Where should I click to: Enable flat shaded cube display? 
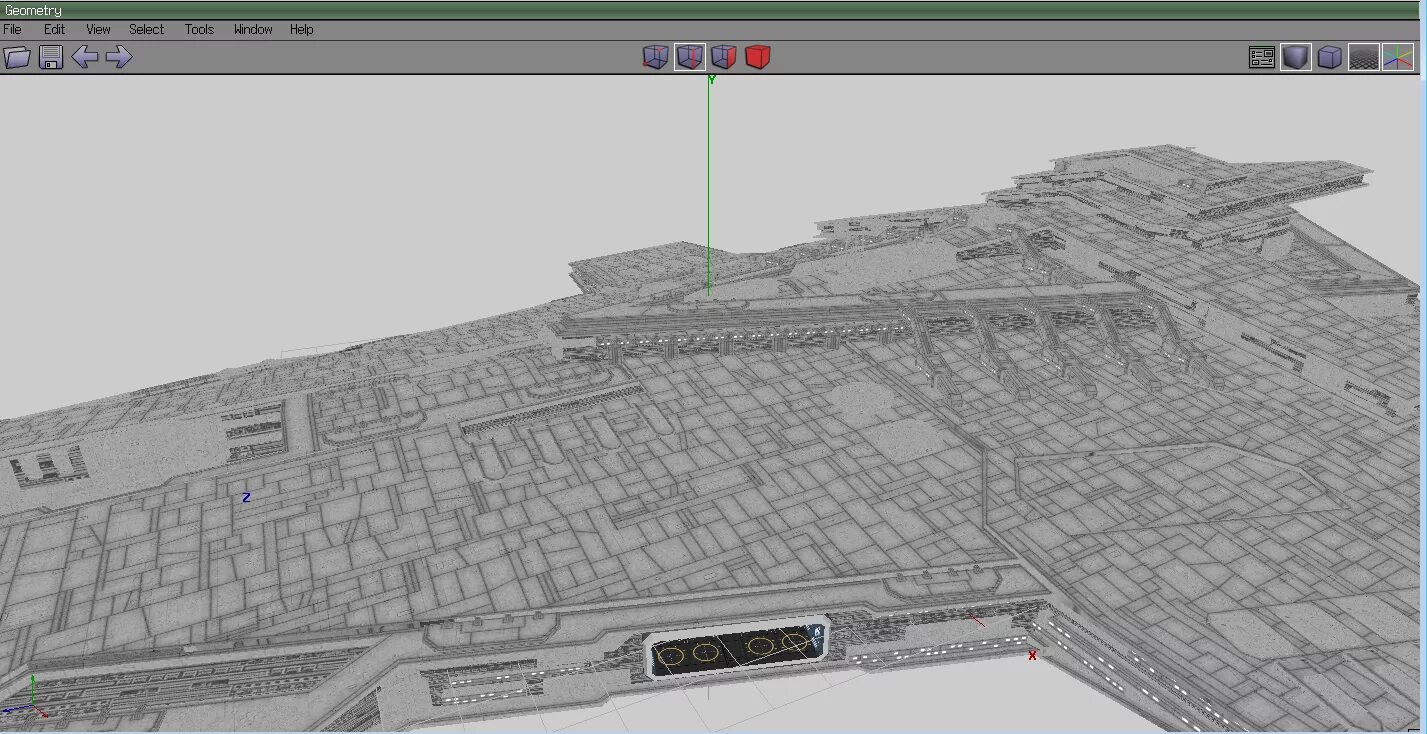click(x=1330, y=57)
